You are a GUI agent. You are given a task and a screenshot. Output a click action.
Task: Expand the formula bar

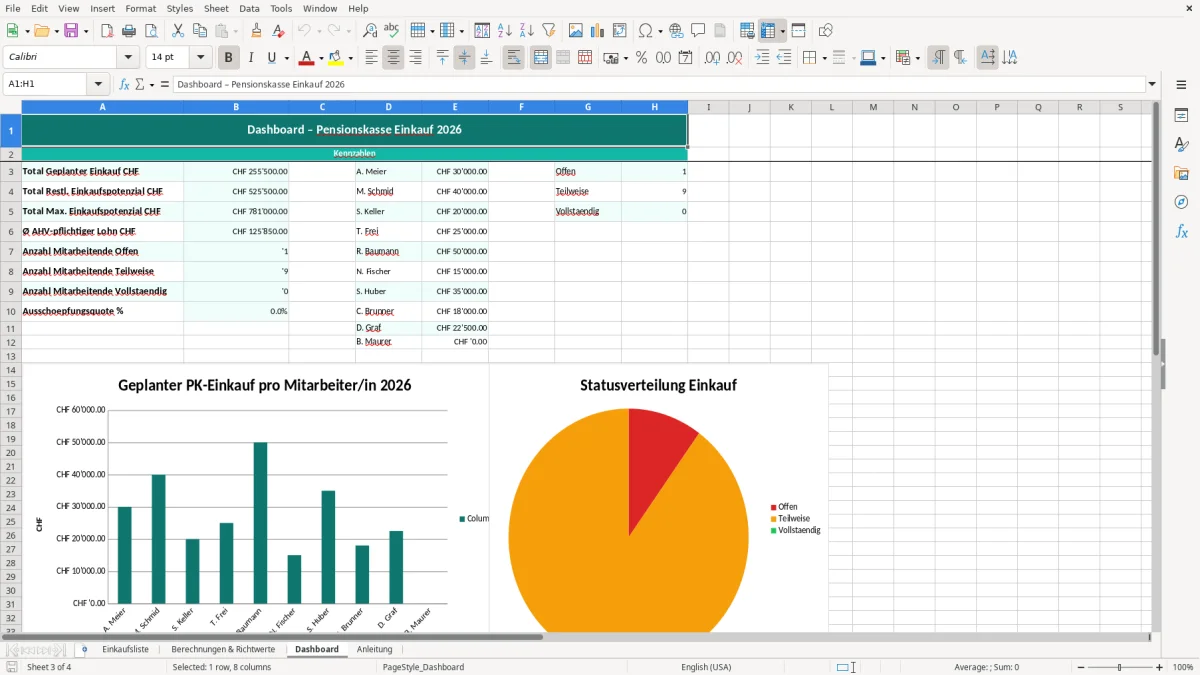point(1153,84)
